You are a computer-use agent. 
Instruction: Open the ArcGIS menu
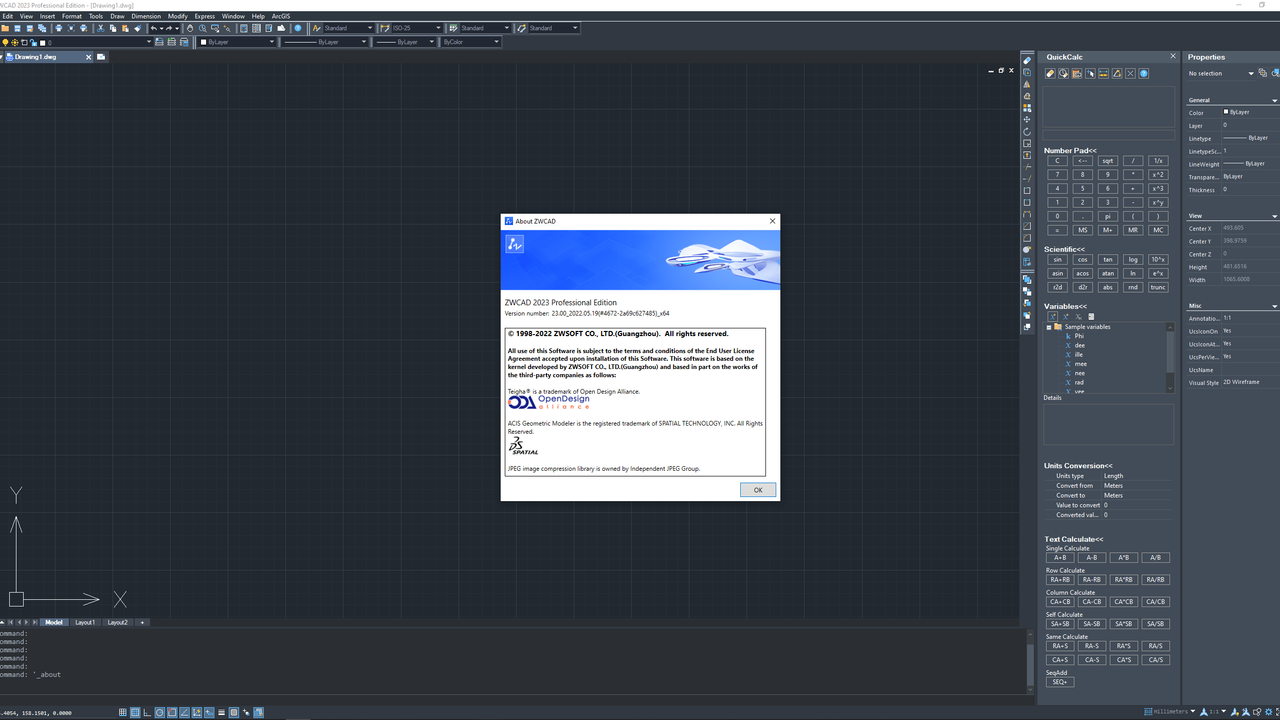coord(281,16)
